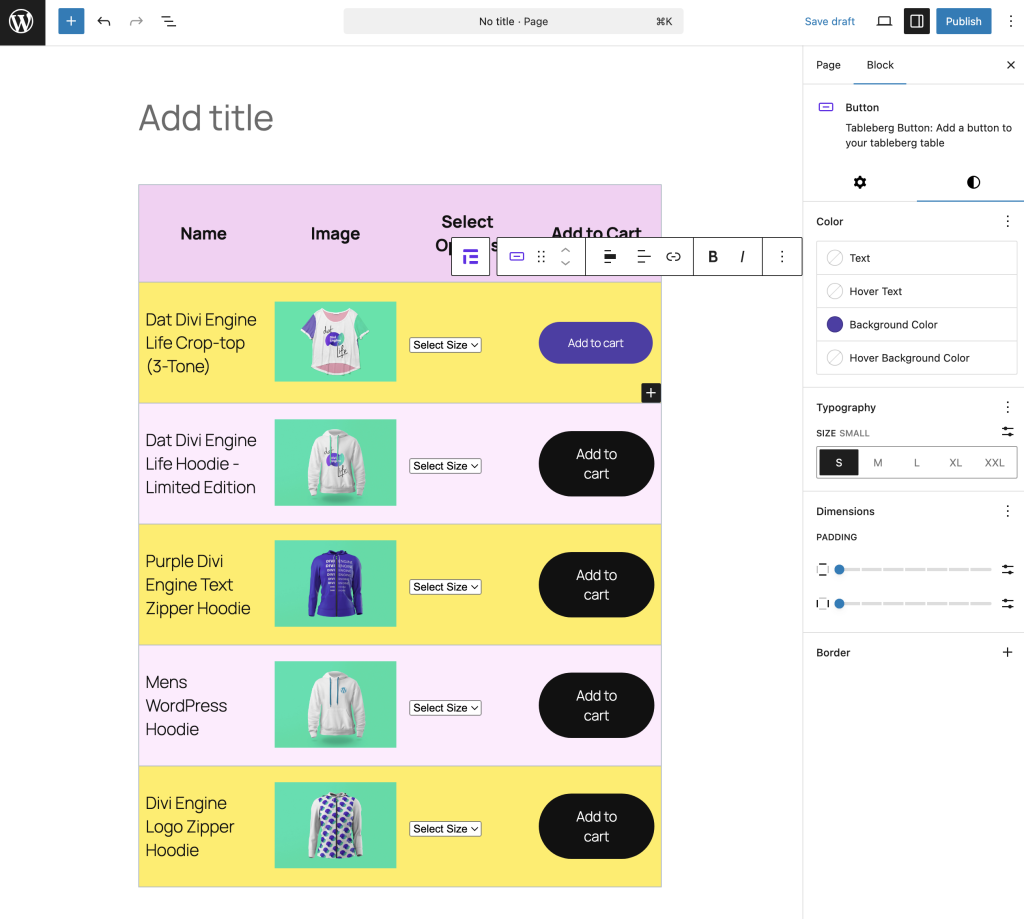Viewport: 1024px width, 919px height.
Task: Select the Mens WordPress Hoodie image
Action: coord(335,704)
